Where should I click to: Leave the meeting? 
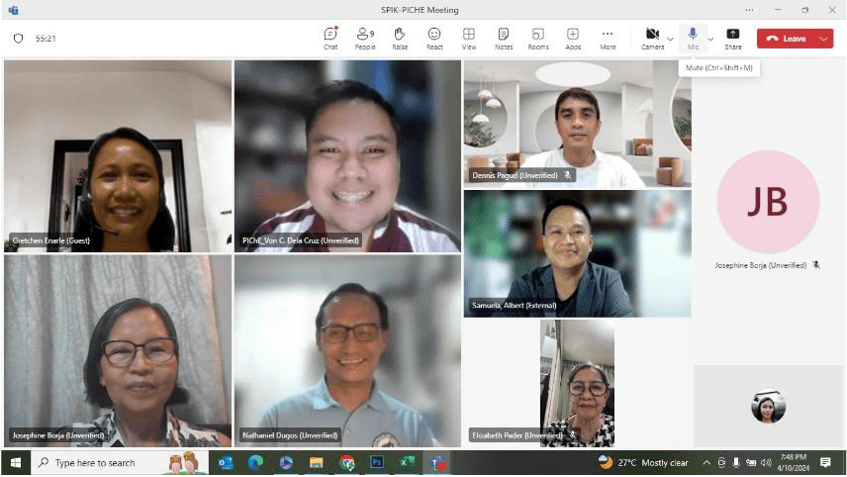[788, 38]
